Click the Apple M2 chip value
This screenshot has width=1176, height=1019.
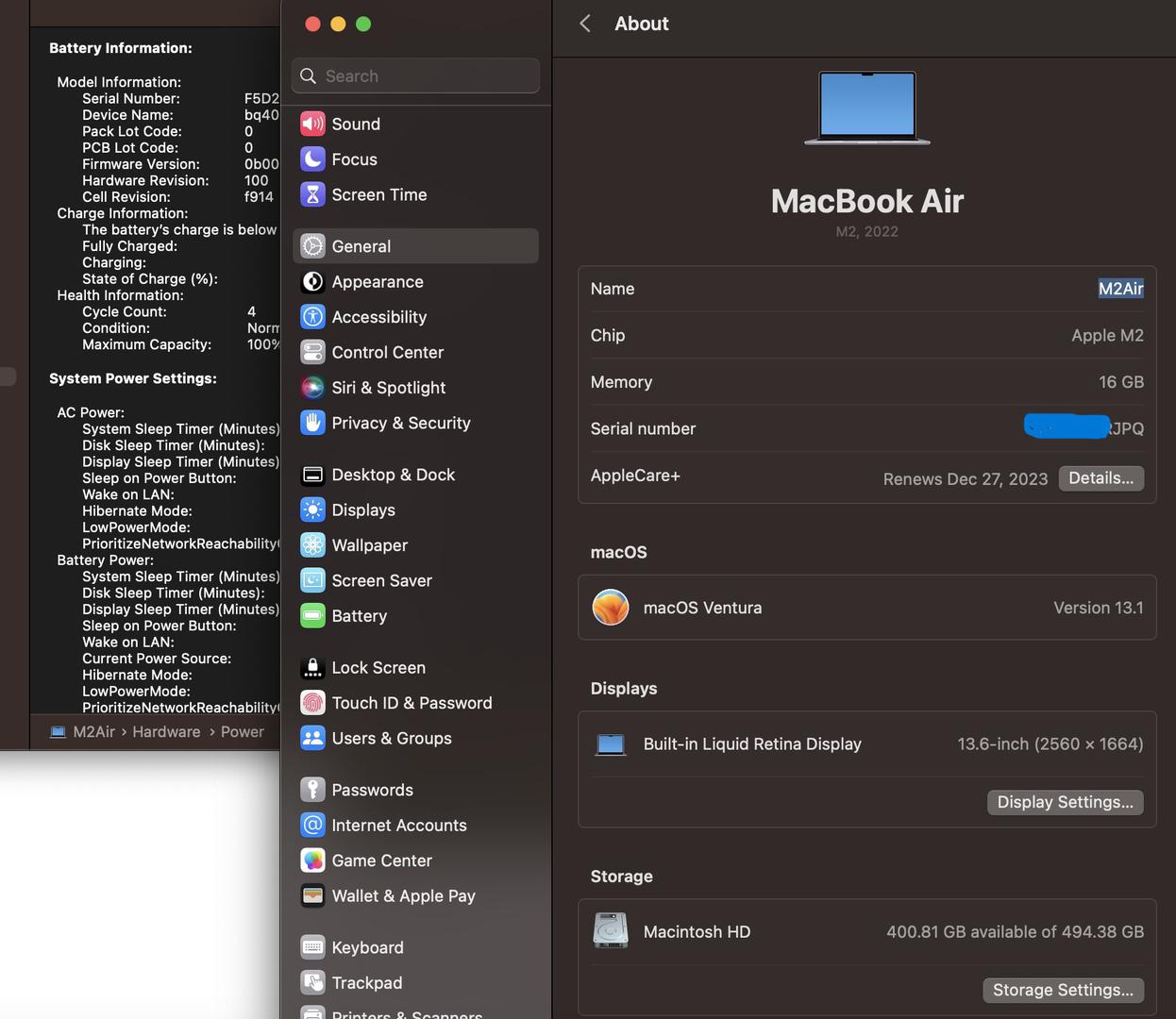[x=1107, y=335]
